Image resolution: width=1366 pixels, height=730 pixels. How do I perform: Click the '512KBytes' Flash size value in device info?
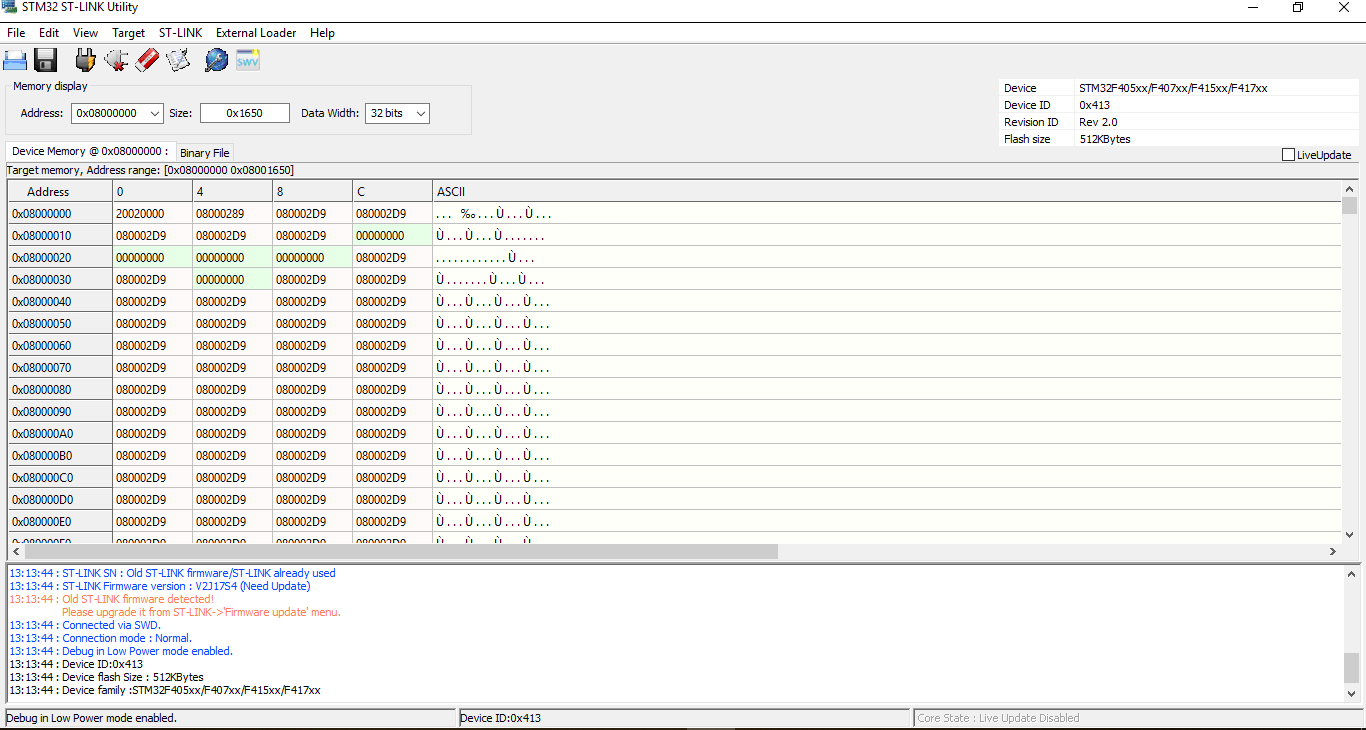(1105, 139)
